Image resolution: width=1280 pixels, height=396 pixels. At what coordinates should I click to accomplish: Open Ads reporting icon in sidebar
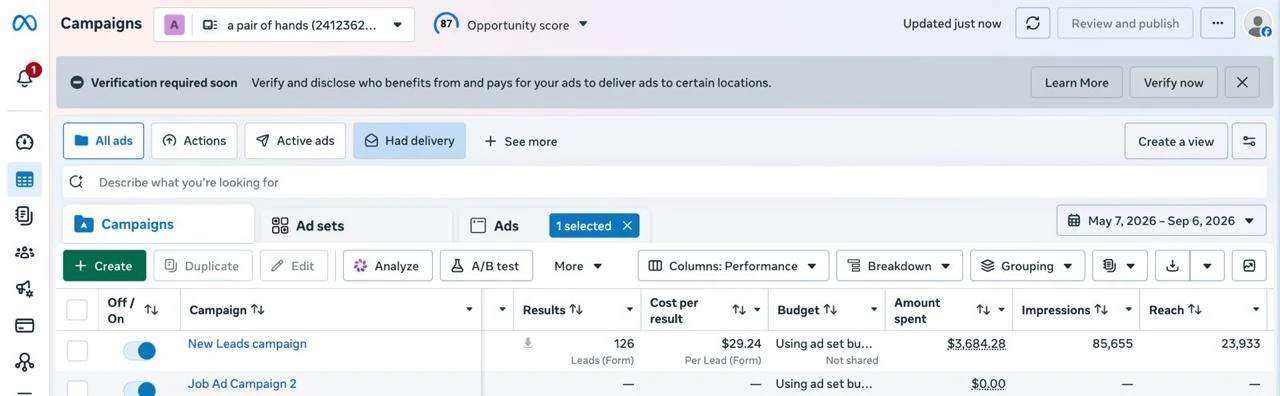click(x=25, y=216)
